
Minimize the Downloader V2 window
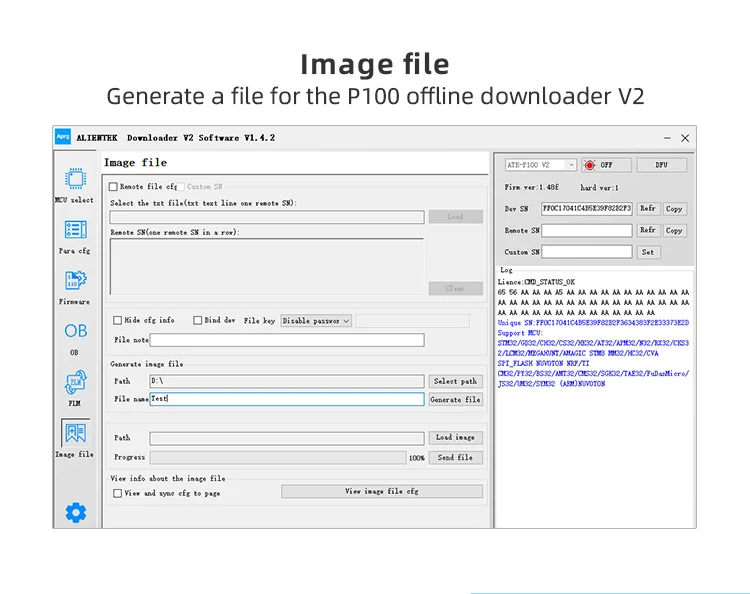click(x=667, y=138)
